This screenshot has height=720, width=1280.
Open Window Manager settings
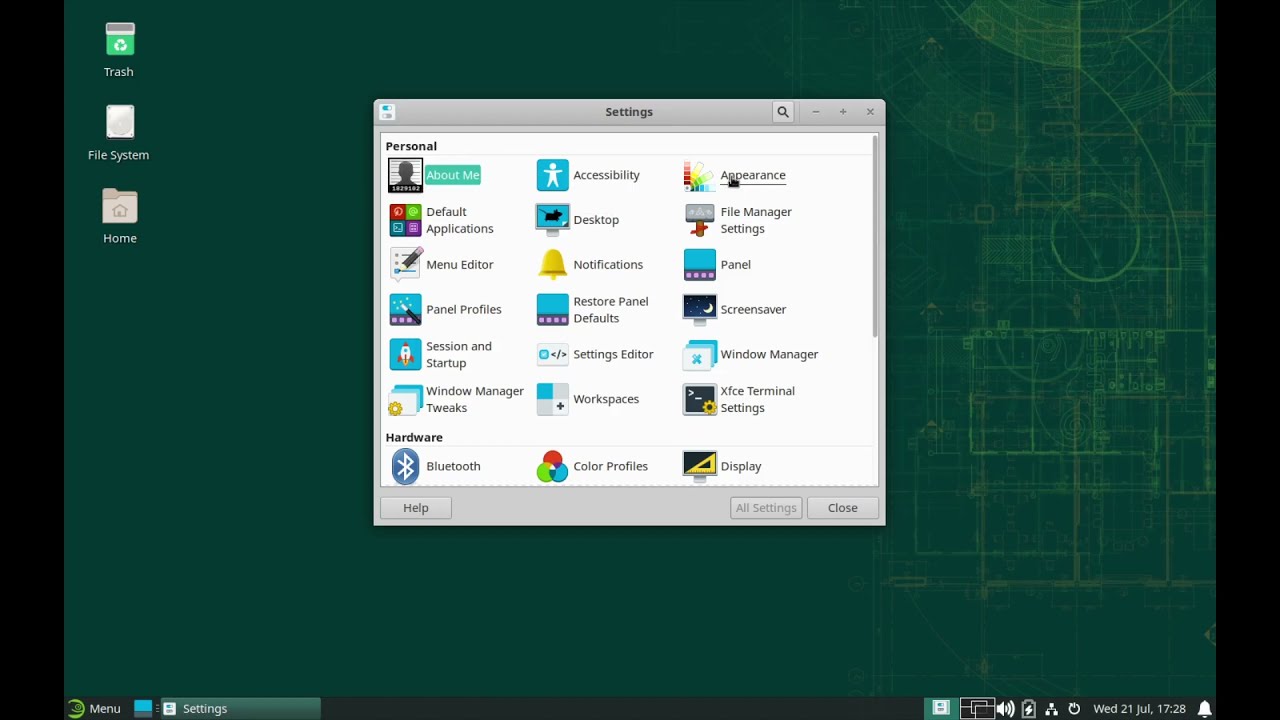coord(751,355)
